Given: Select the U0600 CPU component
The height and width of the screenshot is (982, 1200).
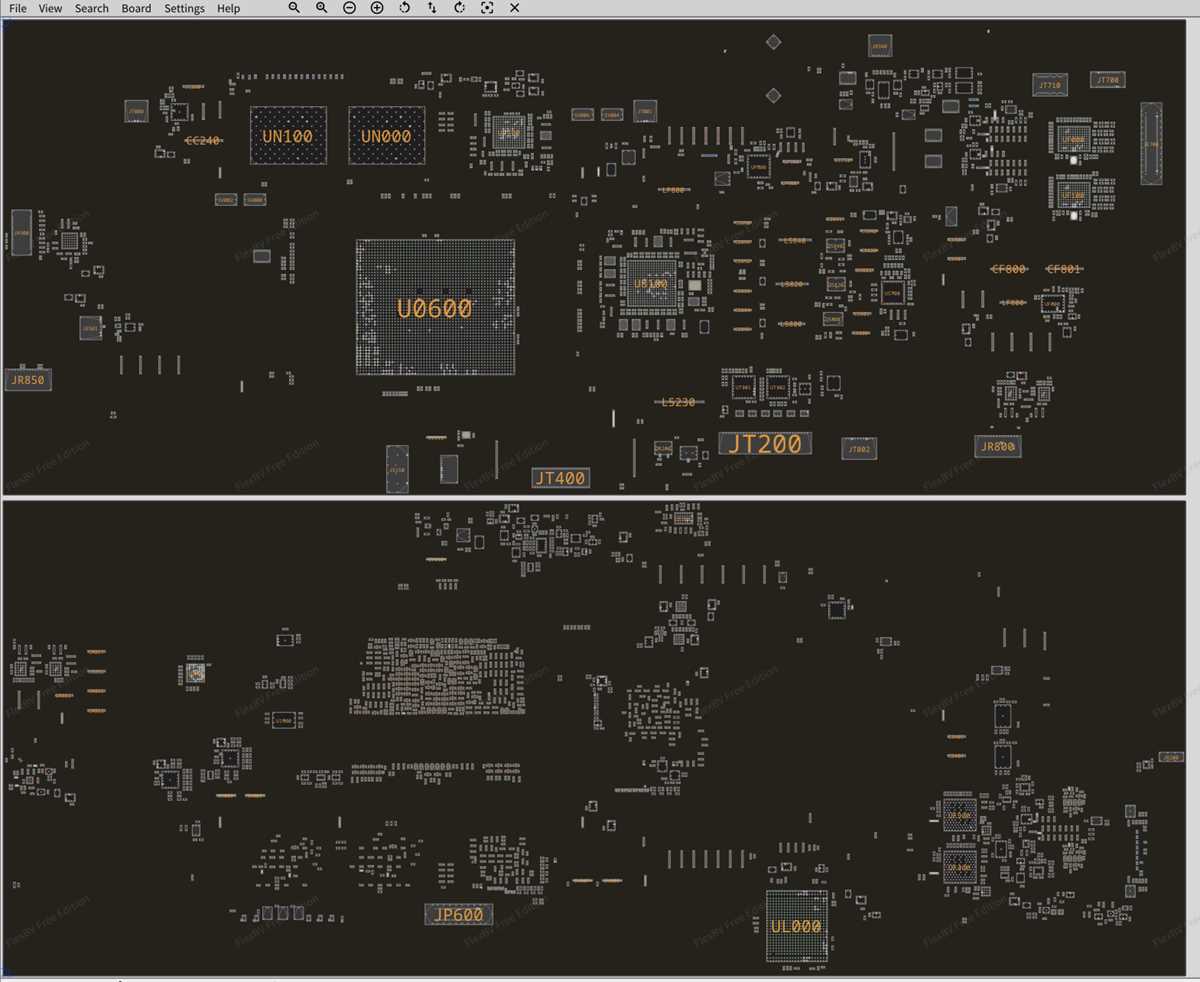Looking at the screenshot, I should pos(435,308).
